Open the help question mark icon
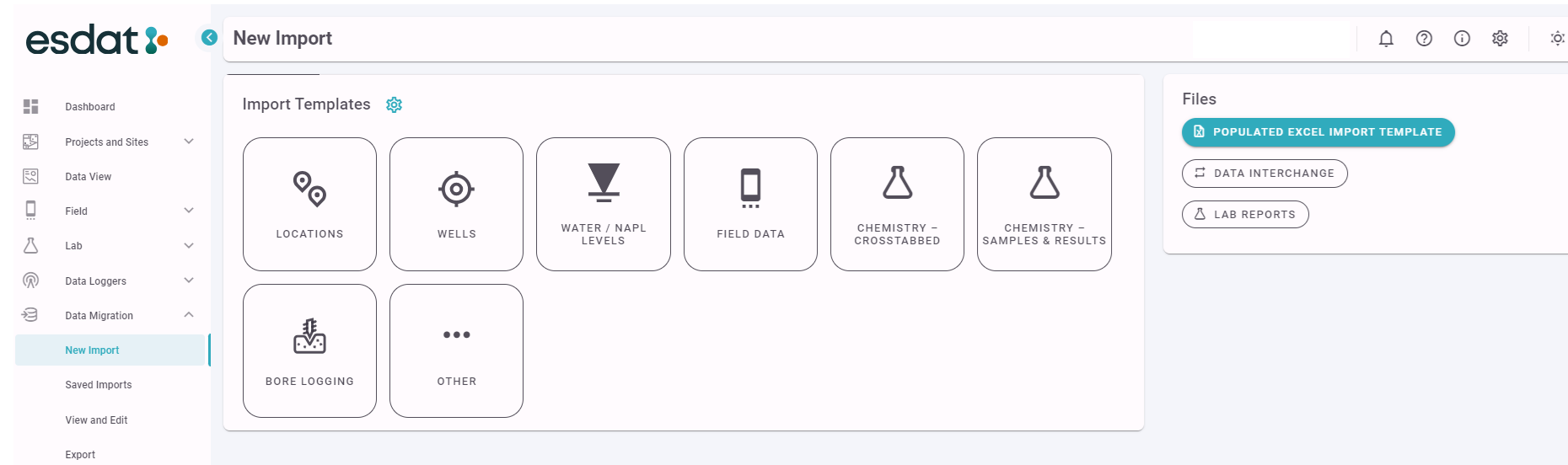This screenshot has width=1568, height=465. click(x=1424, y=39)
